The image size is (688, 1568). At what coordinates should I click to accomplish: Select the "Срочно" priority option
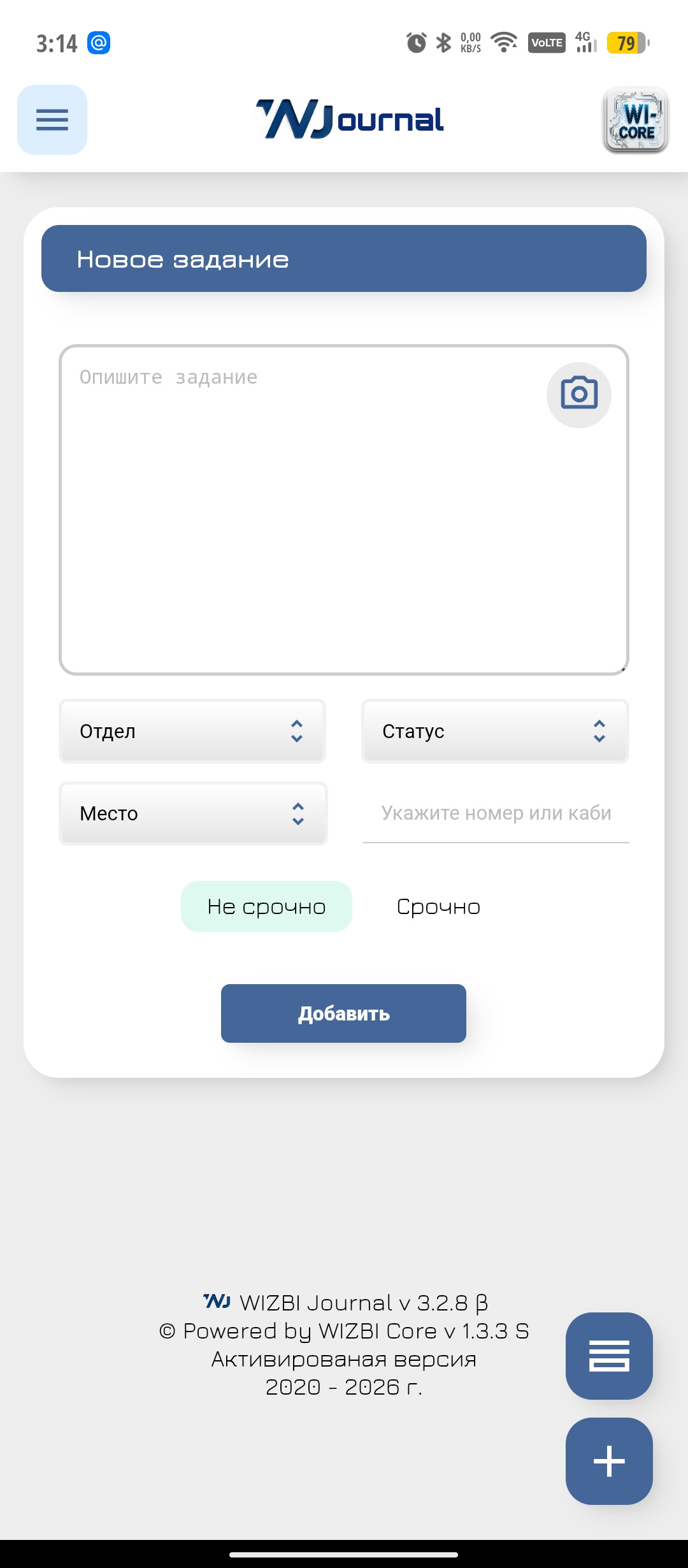pyautogui.click(x=438, y=906)
